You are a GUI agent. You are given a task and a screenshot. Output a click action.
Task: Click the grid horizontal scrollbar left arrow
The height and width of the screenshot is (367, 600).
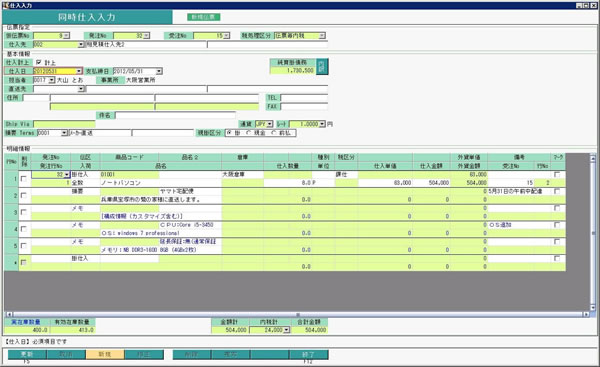click(x=9, y=314)
